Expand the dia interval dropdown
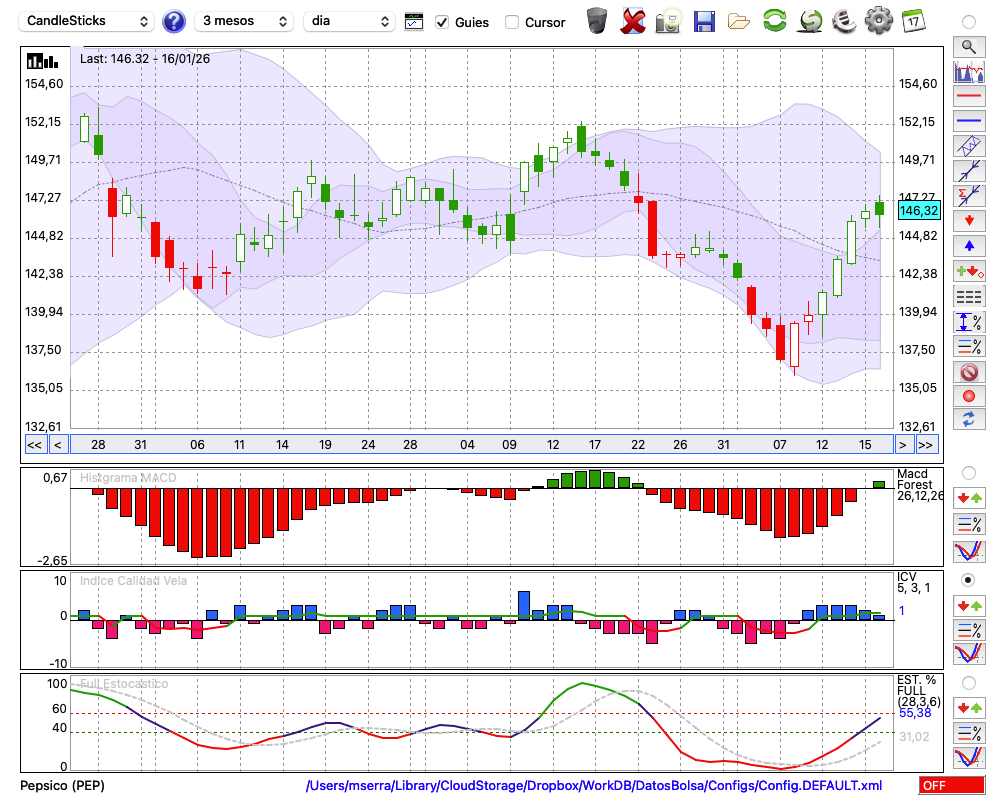Viewport: 1000px width, 800px height. tap(349, 21)
